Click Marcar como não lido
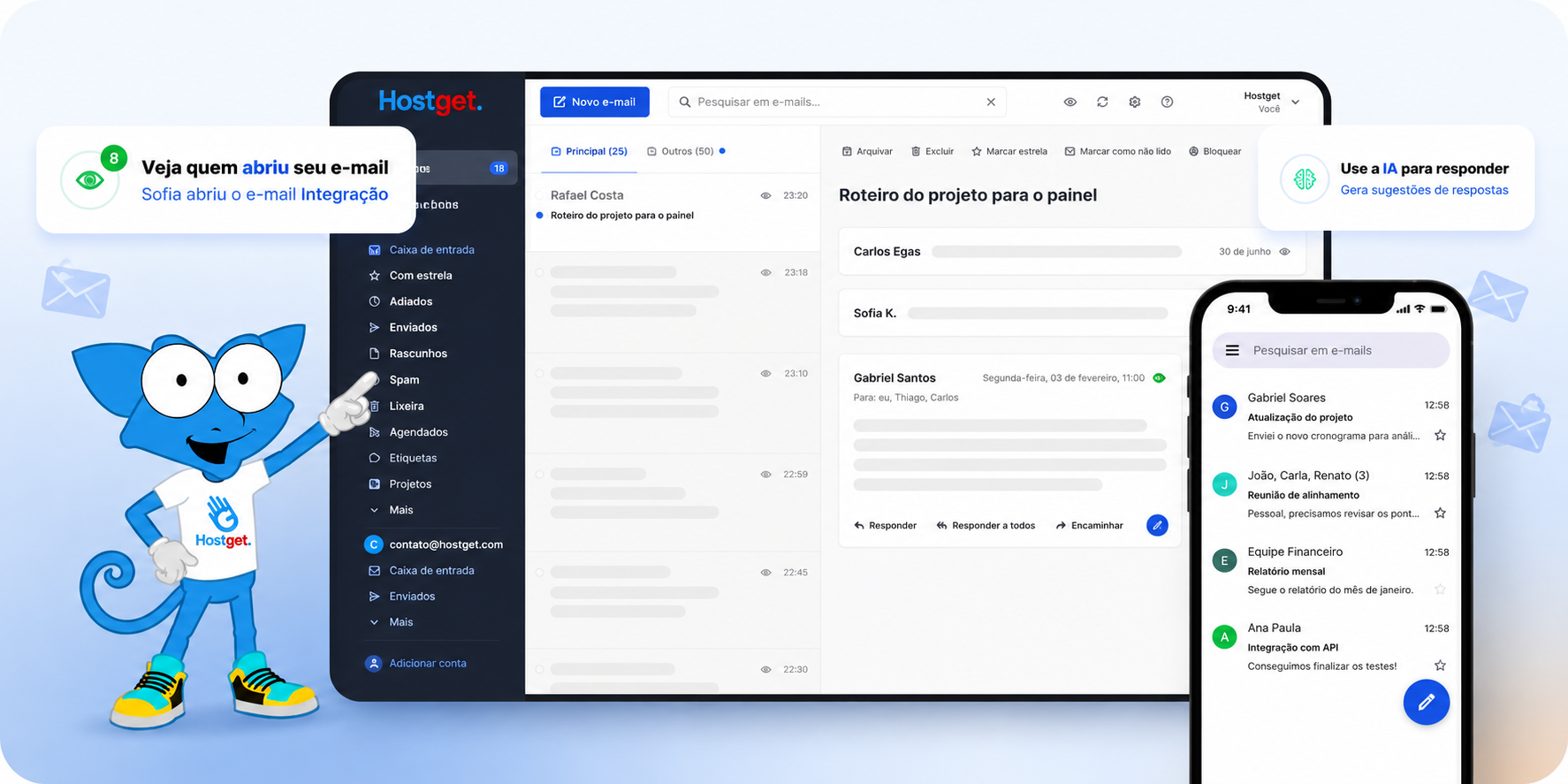Viewport: 1568px width, 784px height. point(1118,151)
